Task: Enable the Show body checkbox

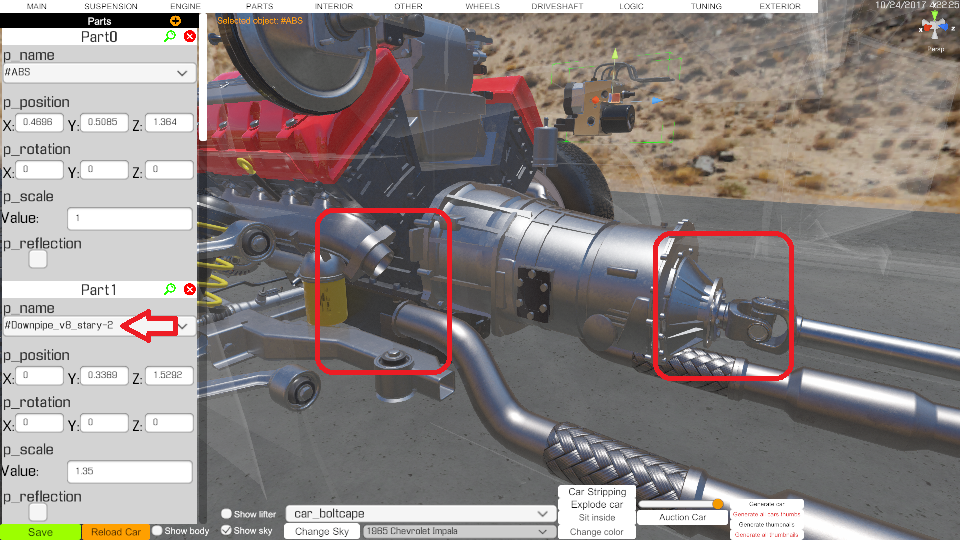Action: click(x=157, y=531)
